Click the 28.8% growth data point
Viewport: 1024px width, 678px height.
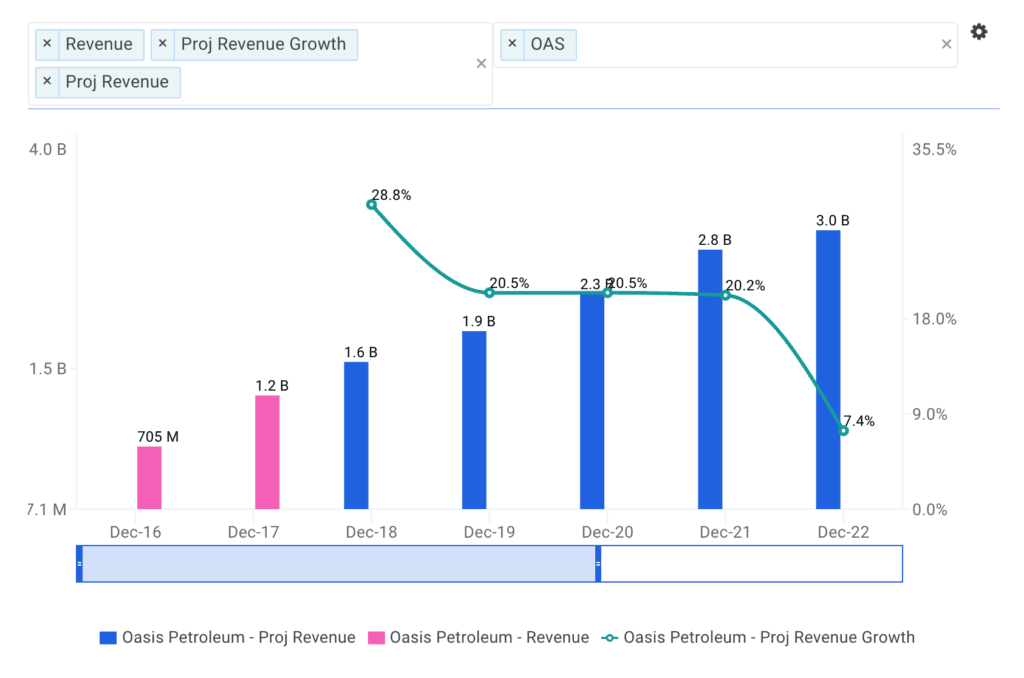(372, 204)
